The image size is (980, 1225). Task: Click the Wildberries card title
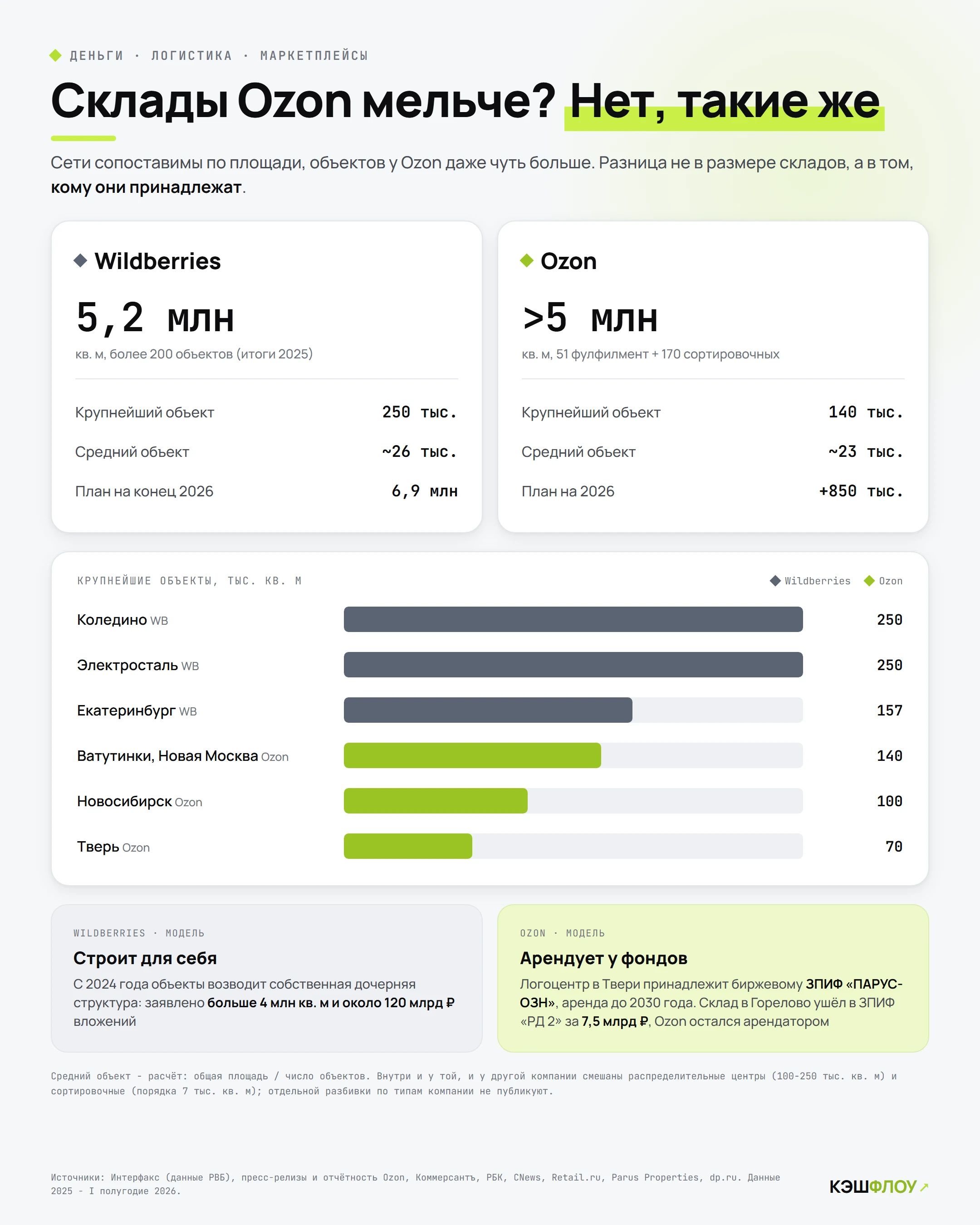click(157, 261)
